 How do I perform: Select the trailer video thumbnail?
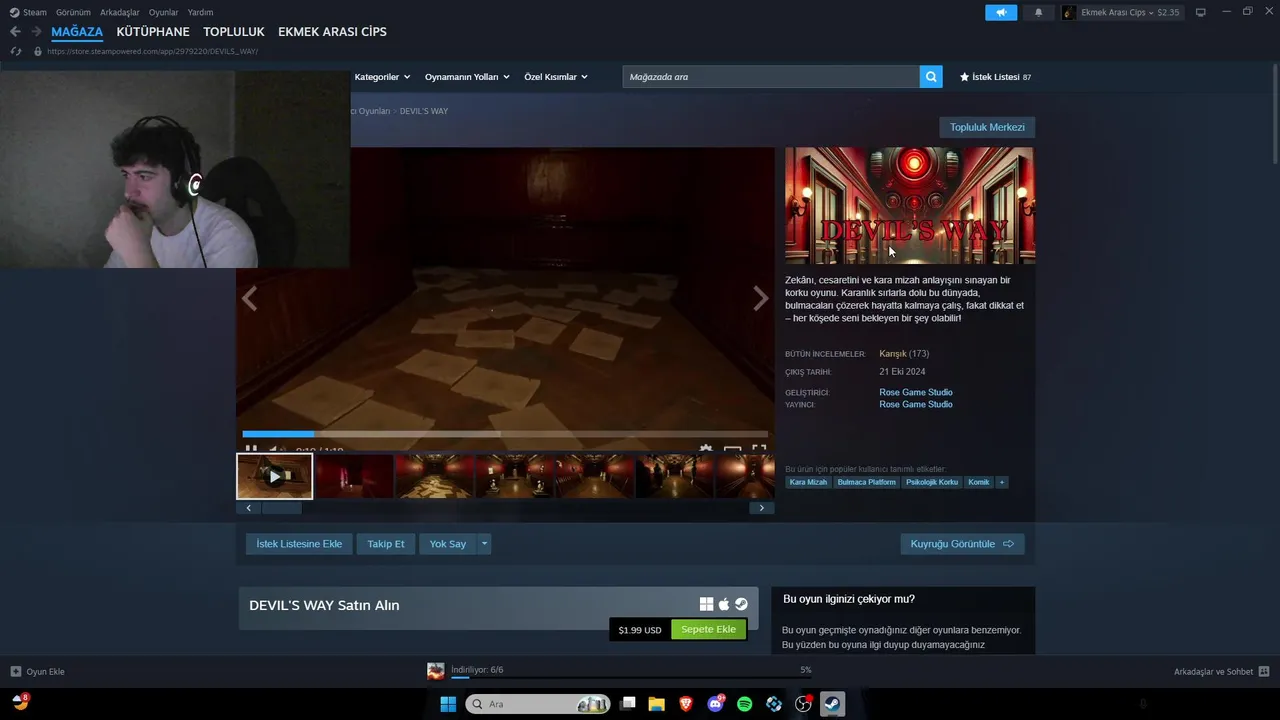tap(275, 476)
